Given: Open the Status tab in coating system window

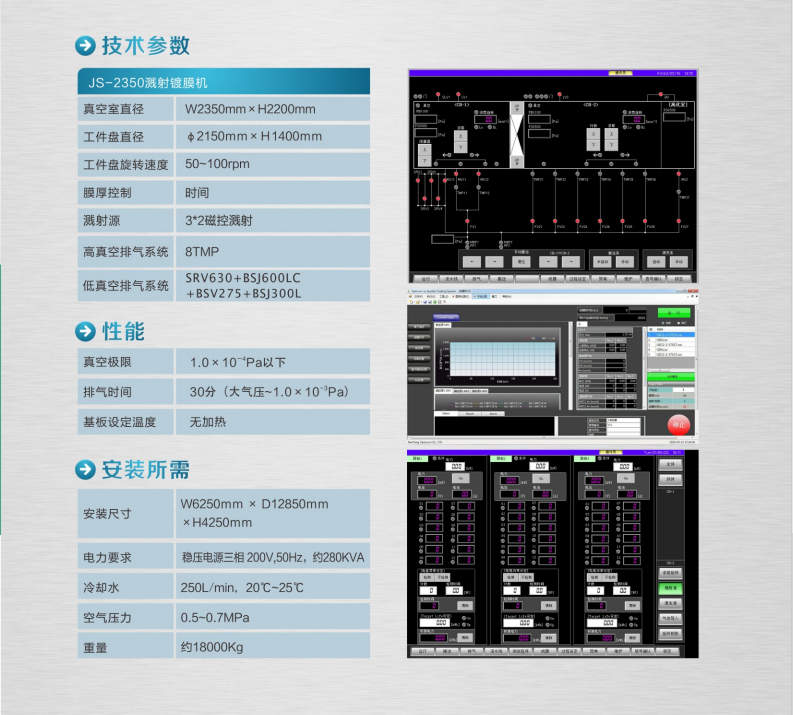Looking at the screenshot, I should (x=446, y=414).
